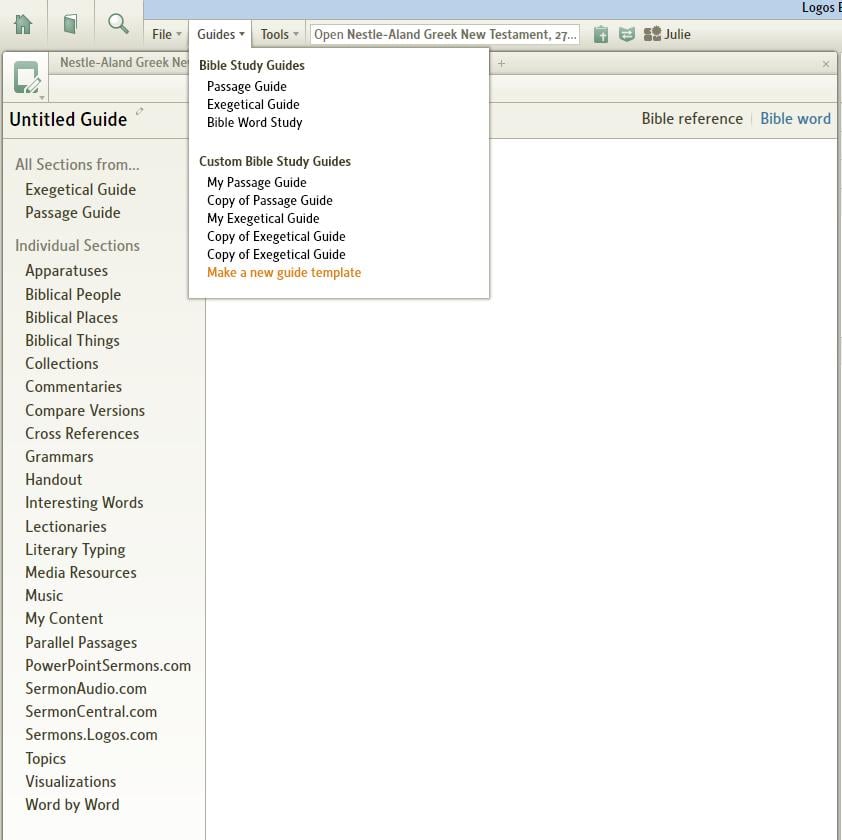The width and height of the screenshot is (842, 840).
Task: Open the Home page icon
Action: 23,24
